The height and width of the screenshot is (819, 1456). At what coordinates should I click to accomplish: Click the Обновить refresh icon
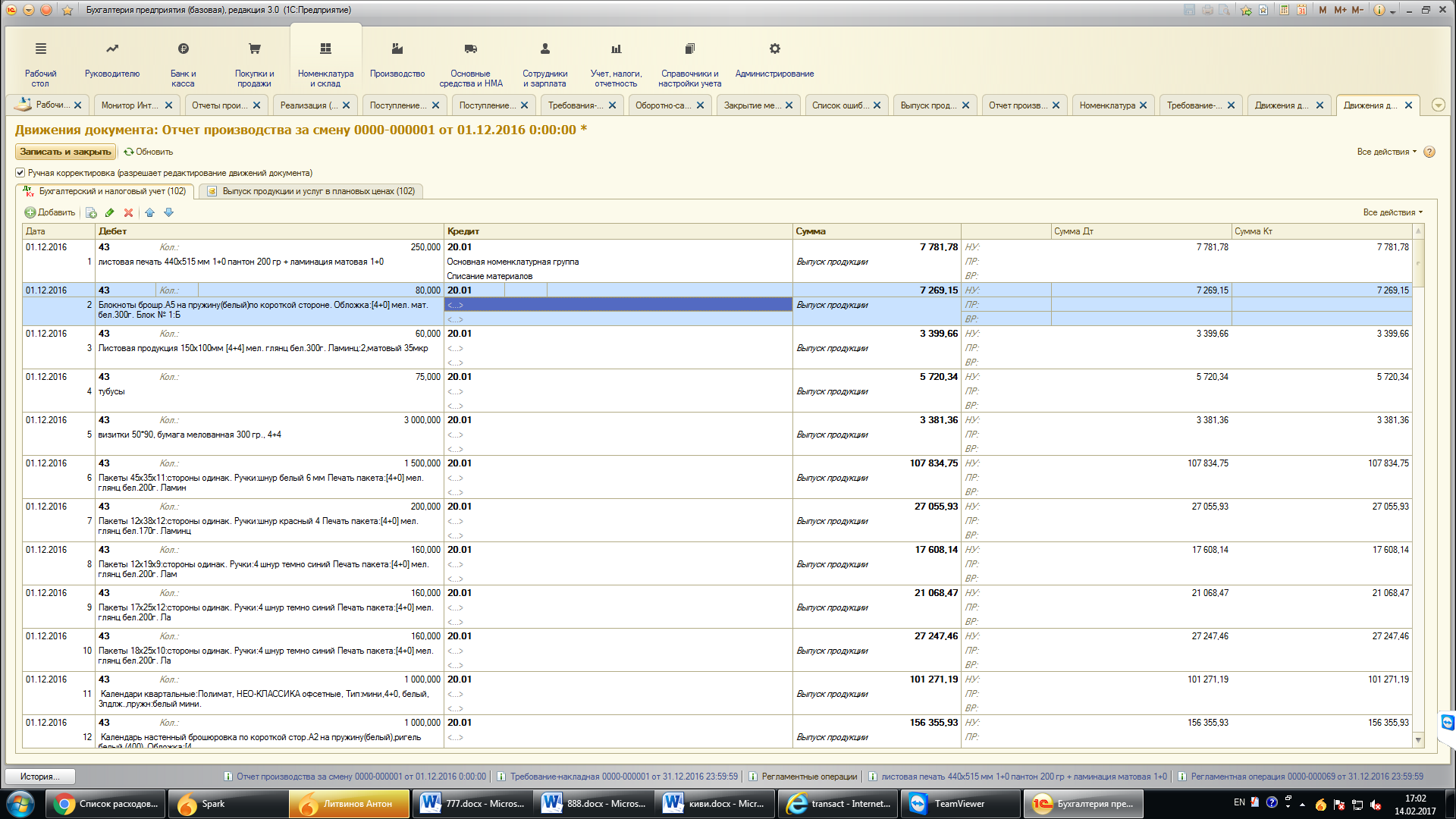tap(129, 152)
